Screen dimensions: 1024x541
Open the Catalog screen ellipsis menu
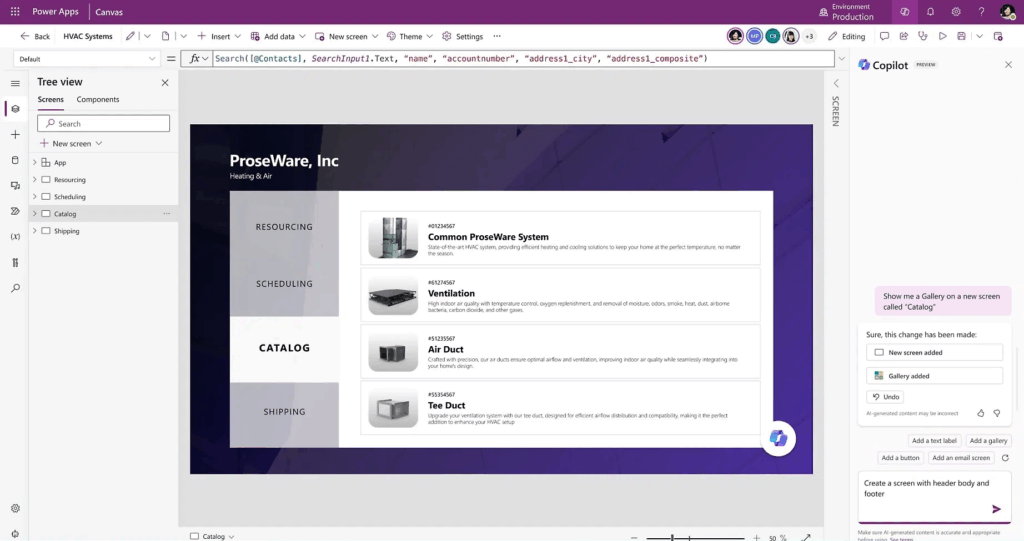click(x=167, y=214)
